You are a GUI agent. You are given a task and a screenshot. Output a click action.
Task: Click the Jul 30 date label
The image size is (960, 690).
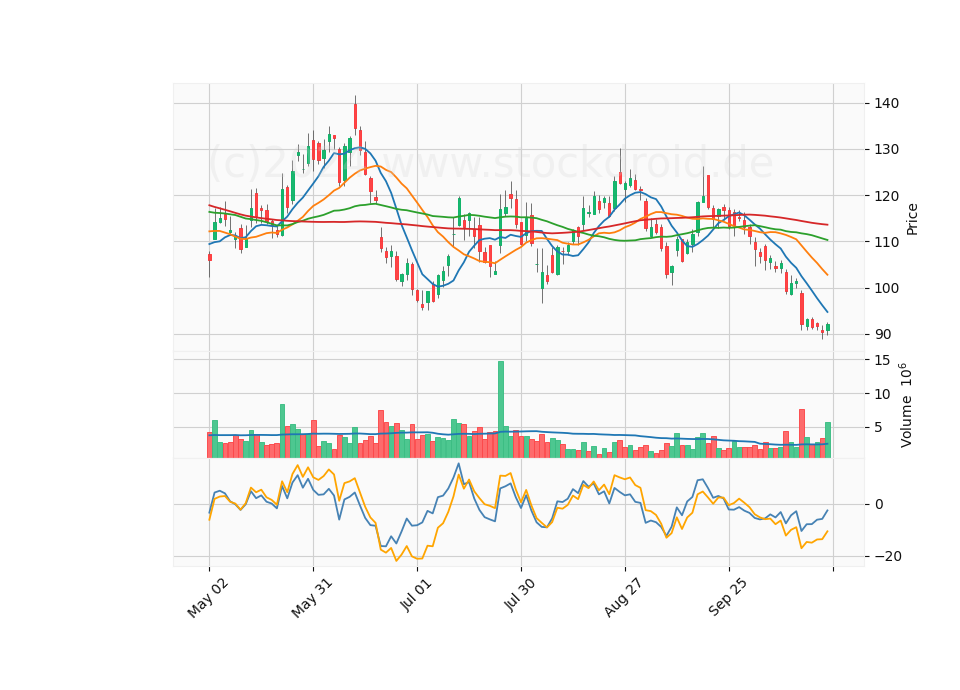pos(520,594)
